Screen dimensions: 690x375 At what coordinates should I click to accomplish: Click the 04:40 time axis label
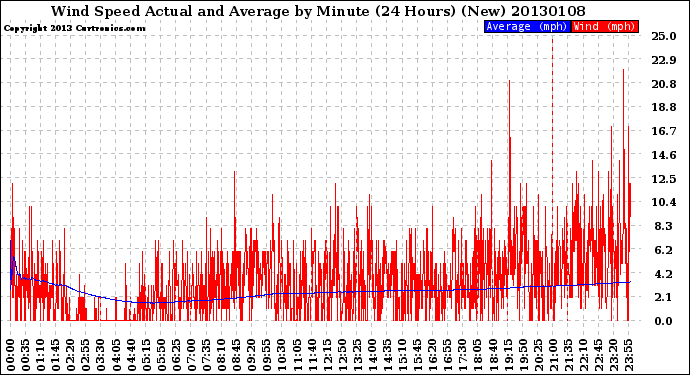pyautogui.click(x=131, y=355)
